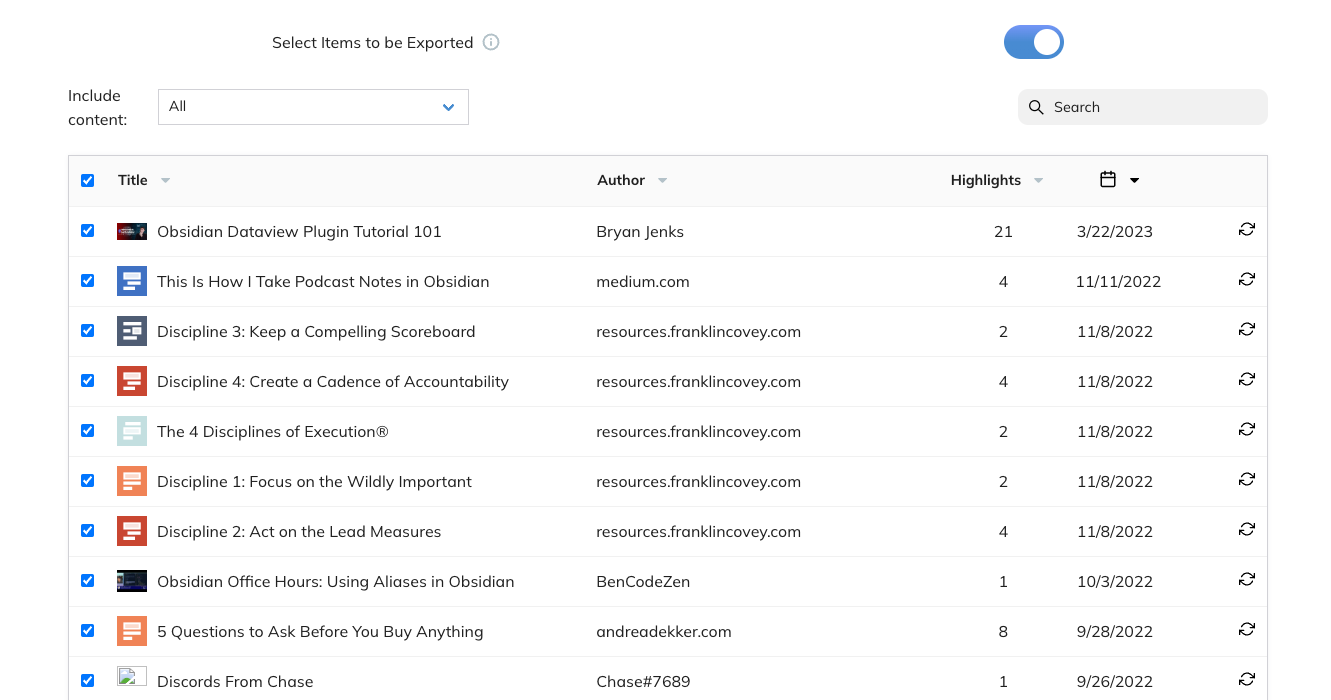This screenshot has height=700, width=1331.
Task: Turn off the Select Items to be Exported toggle
Action: coord(1033,42)
